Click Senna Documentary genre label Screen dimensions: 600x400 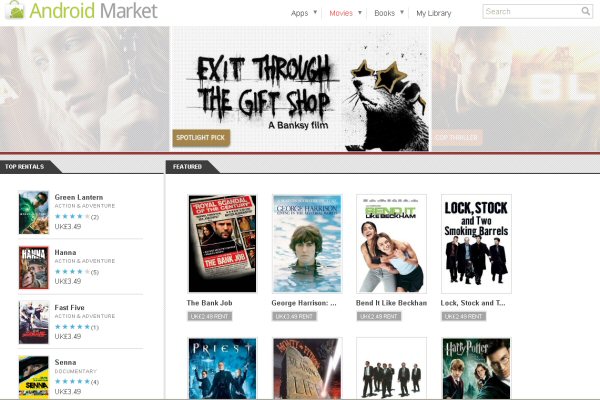click(x=76, y=371)
